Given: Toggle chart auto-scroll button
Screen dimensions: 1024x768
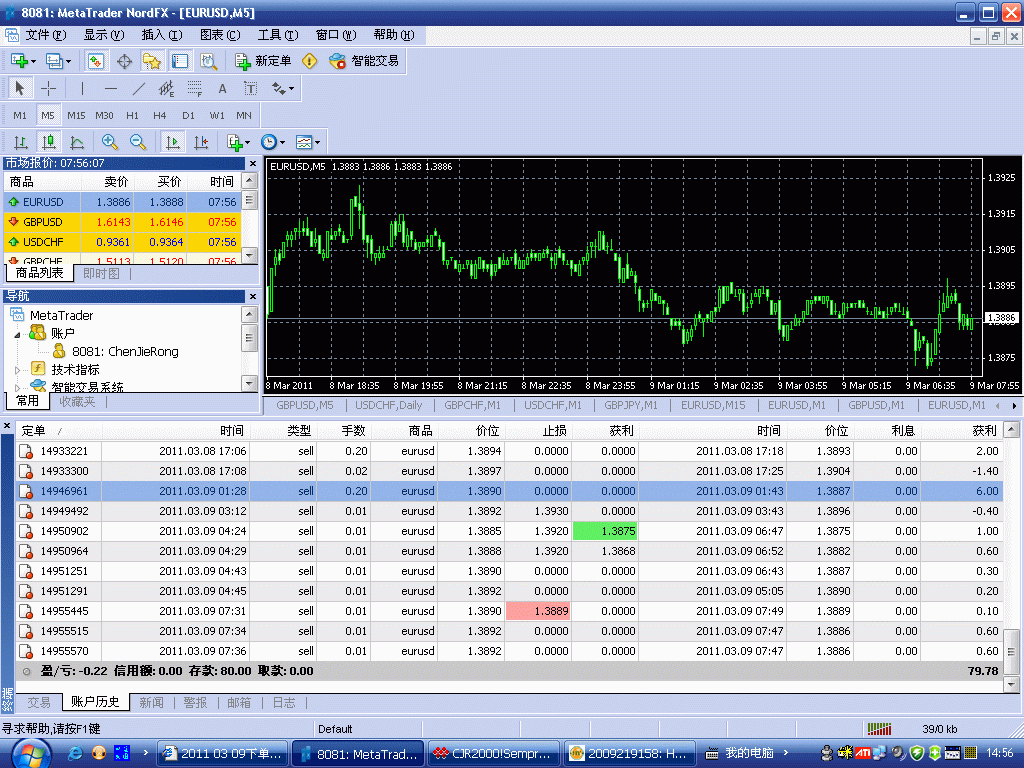Looking at the screenshot, I should [x=172, y=142].
